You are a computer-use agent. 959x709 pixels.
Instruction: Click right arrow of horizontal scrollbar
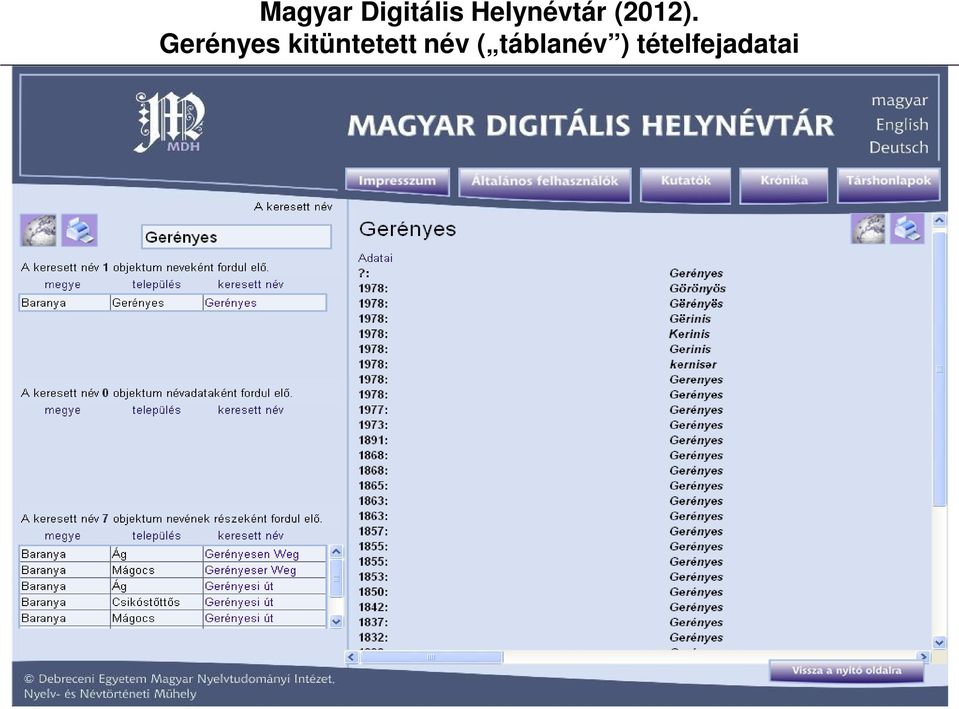[924, 657]
